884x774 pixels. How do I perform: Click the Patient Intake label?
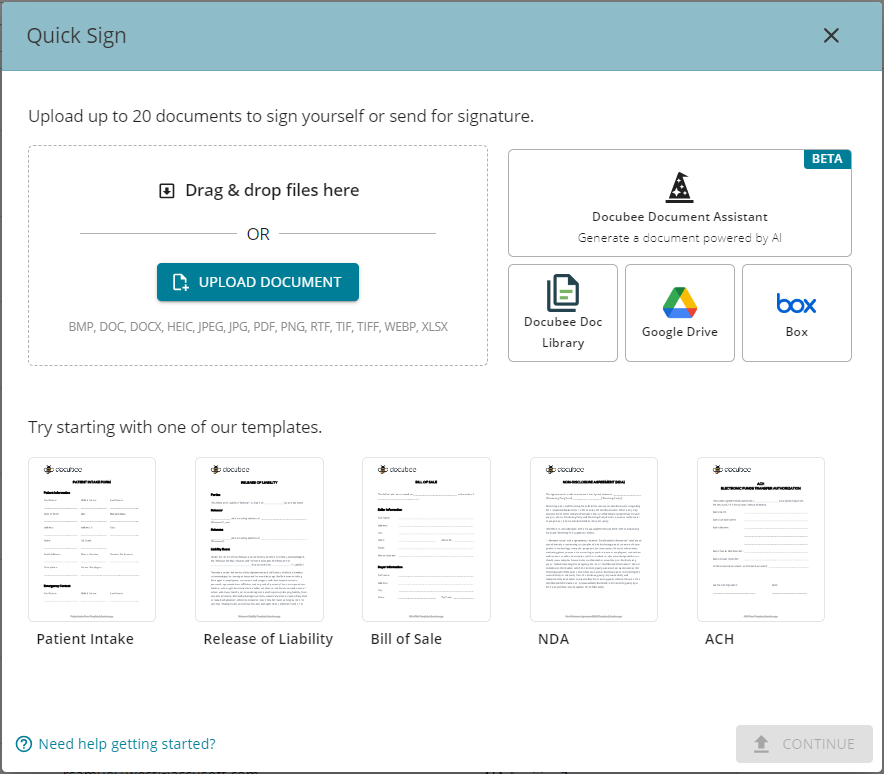click(85, 639)
